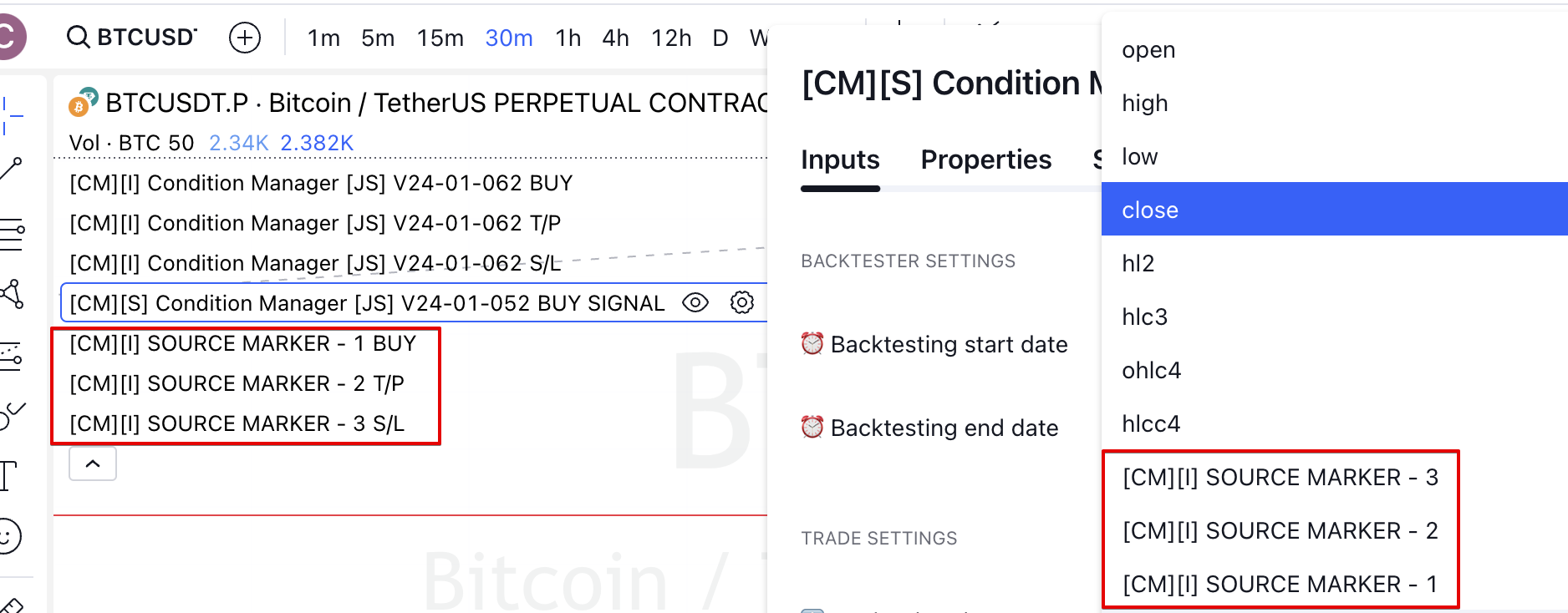Click the plus icon to add symbol

click(x=245, y=38)
